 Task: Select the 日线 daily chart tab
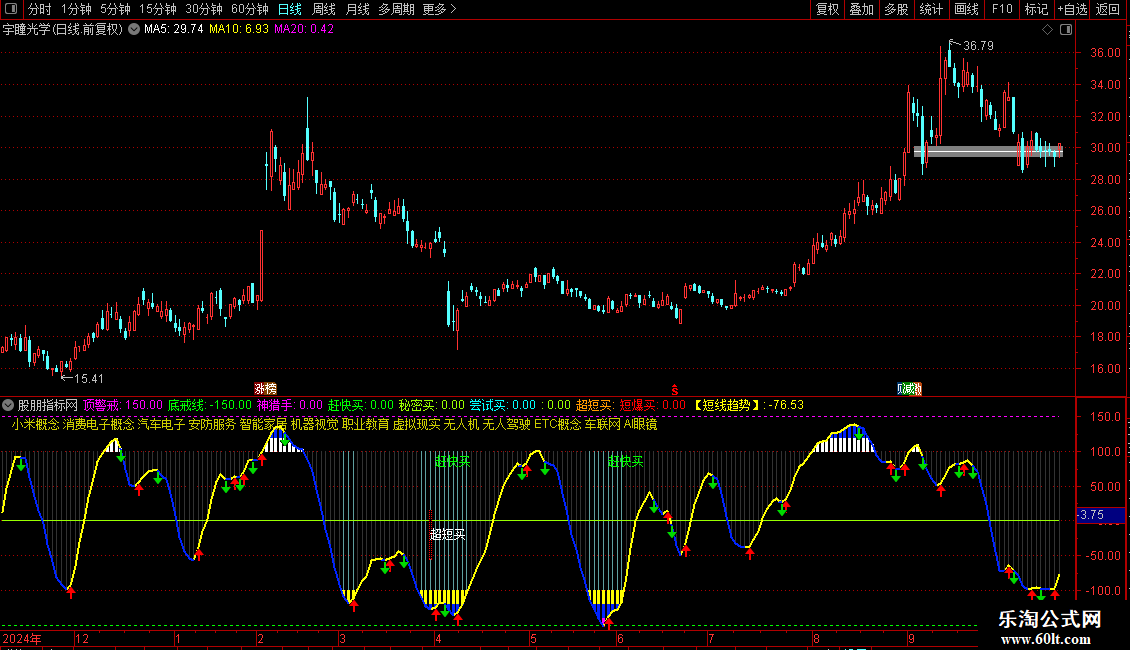(x=290, y=9)
